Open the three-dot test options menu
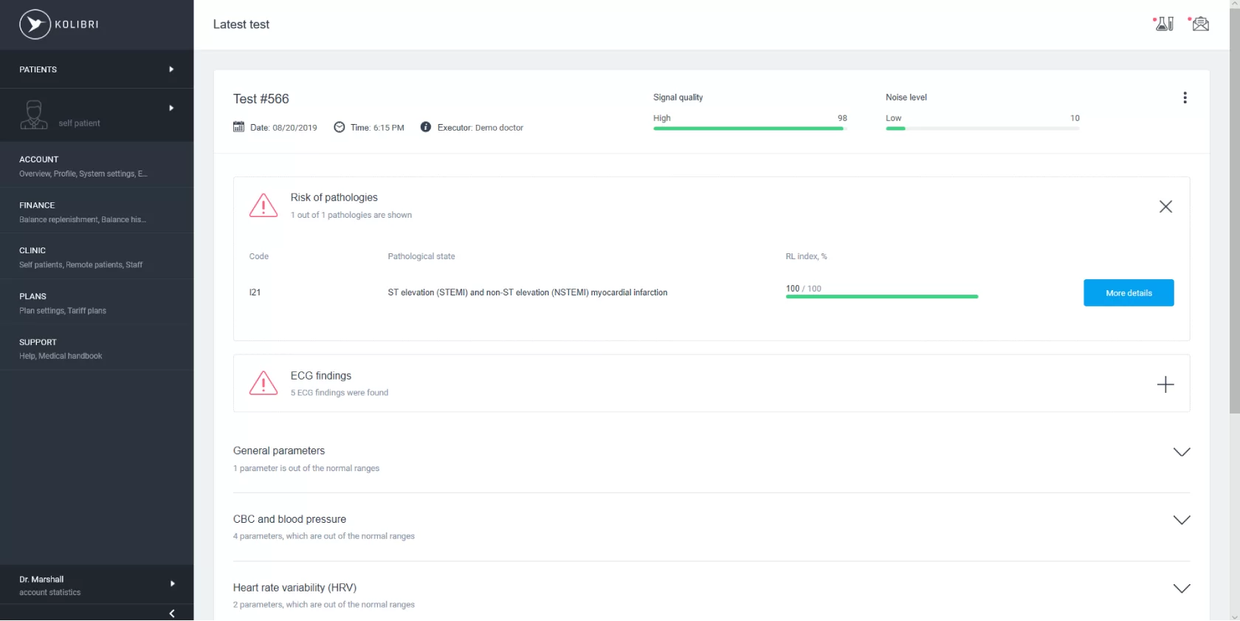Screen dimensions: 1240x621 pyautogui.click(x=1185, y=98)
